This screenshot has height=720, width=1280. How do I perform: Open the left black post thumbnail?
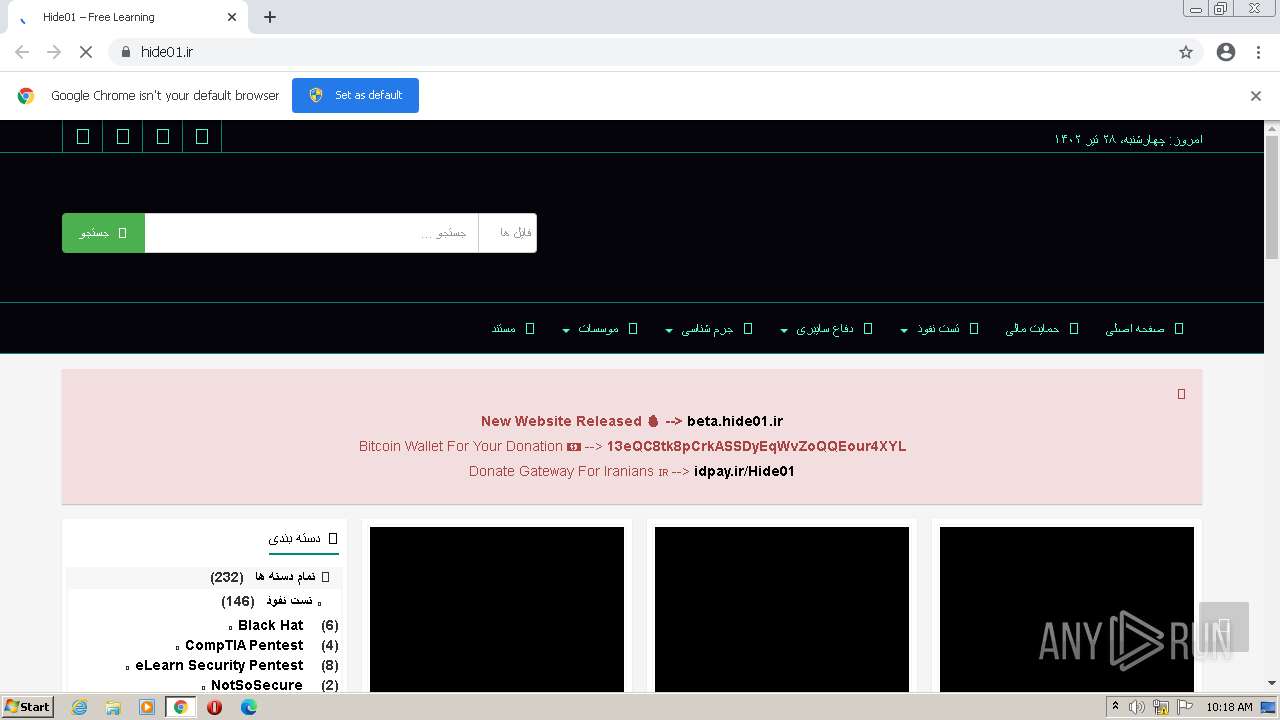[497, 609]
